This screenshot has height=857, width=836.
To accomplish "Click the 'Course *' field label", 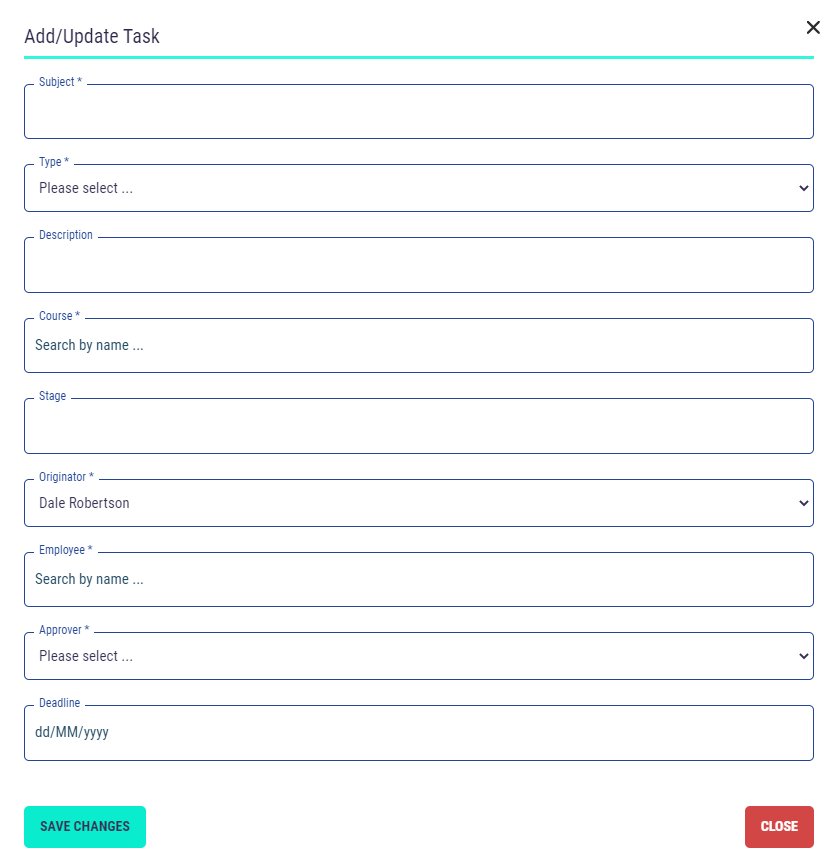I will pyautogui.click(x=59, y=316).
